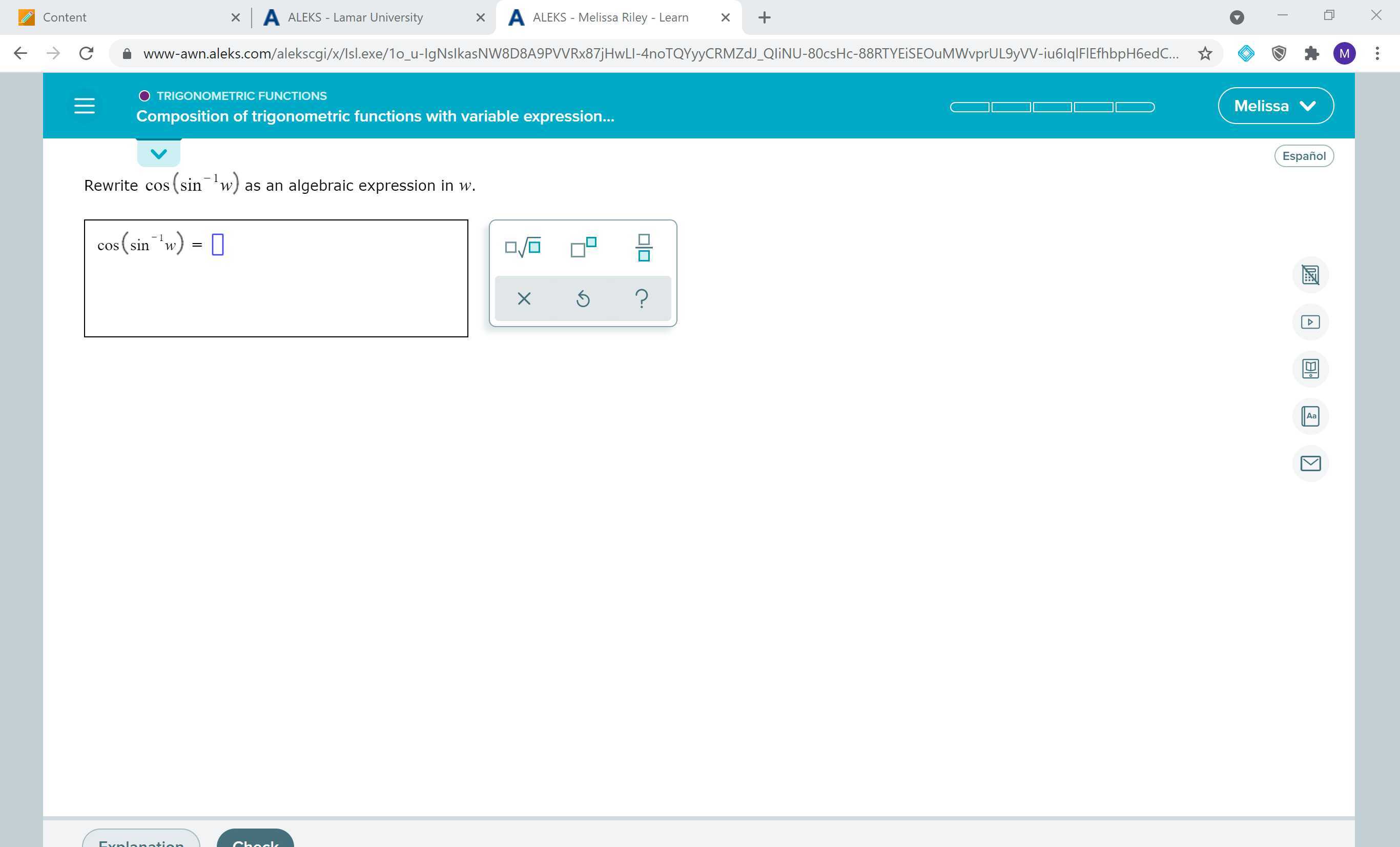Screen dimensions: 1400x847
Task: Clear the answer with the X palette button
Action: click(523, 298)
